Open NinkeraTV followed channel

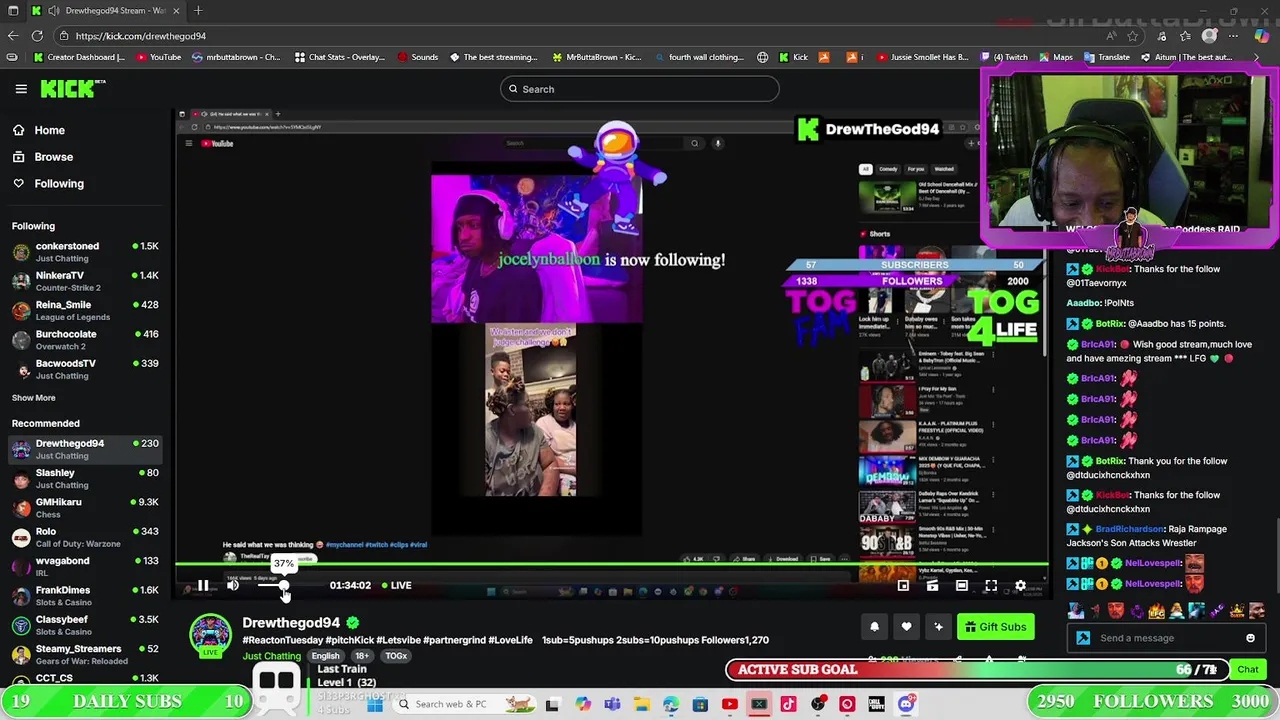[86, 281]
